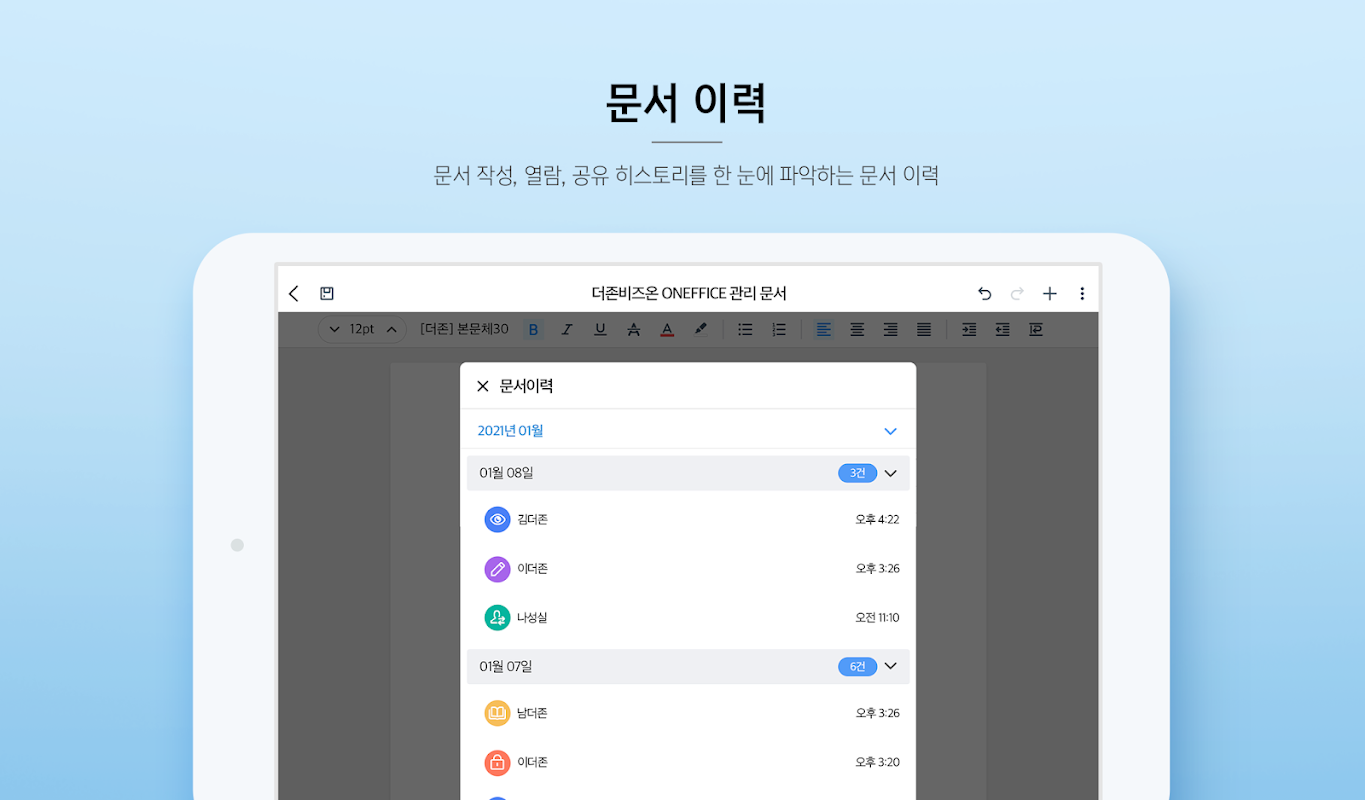Apply a numbered list
The image size is (1365, 800).
779,329
